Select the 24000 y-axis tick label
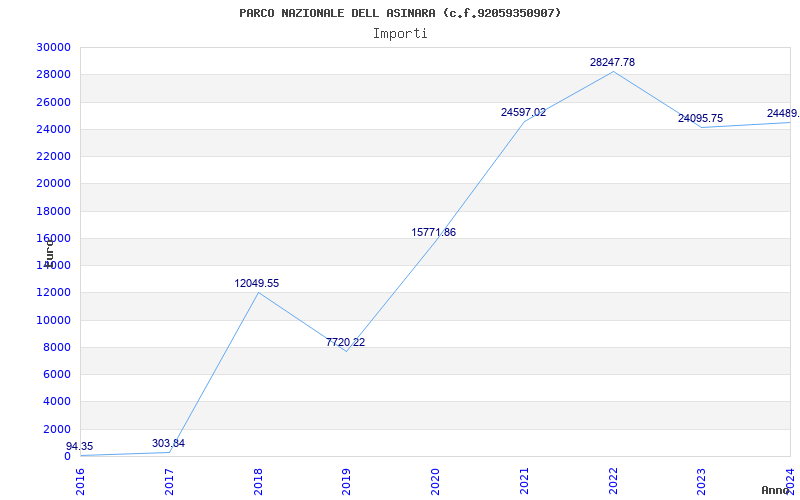This screenshot has height=500, width=800. (x=53, y=129)
